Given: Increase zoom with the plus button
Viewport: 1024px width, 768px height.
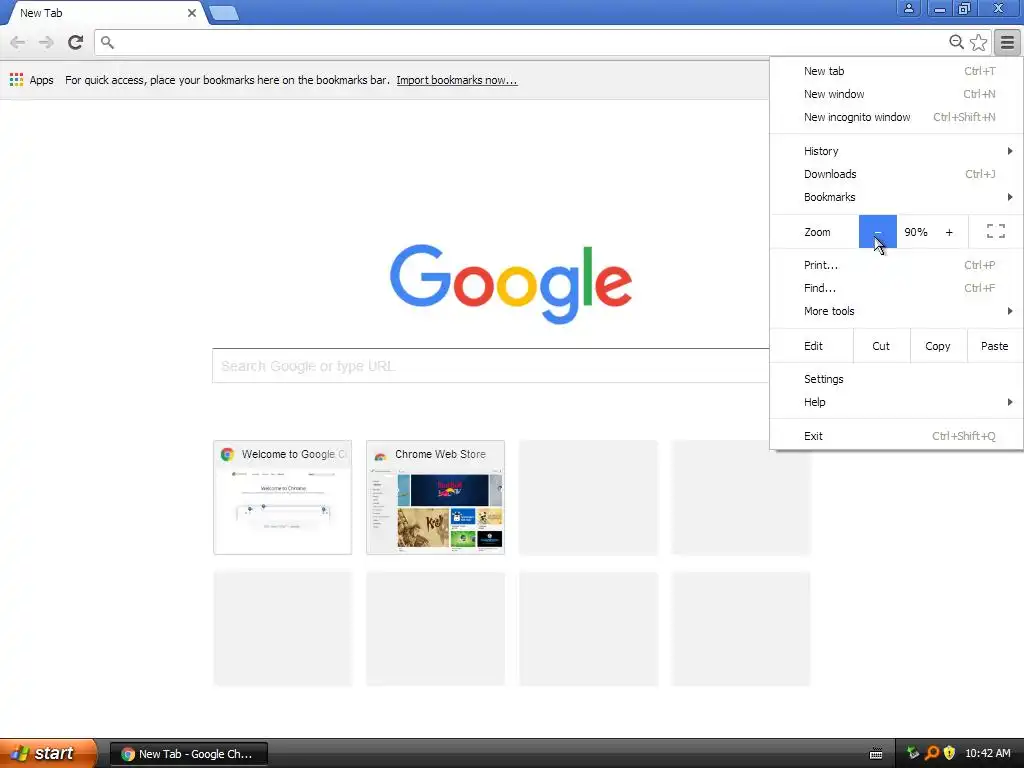Looking at the screenshot, I should click(x=949, y=232).
